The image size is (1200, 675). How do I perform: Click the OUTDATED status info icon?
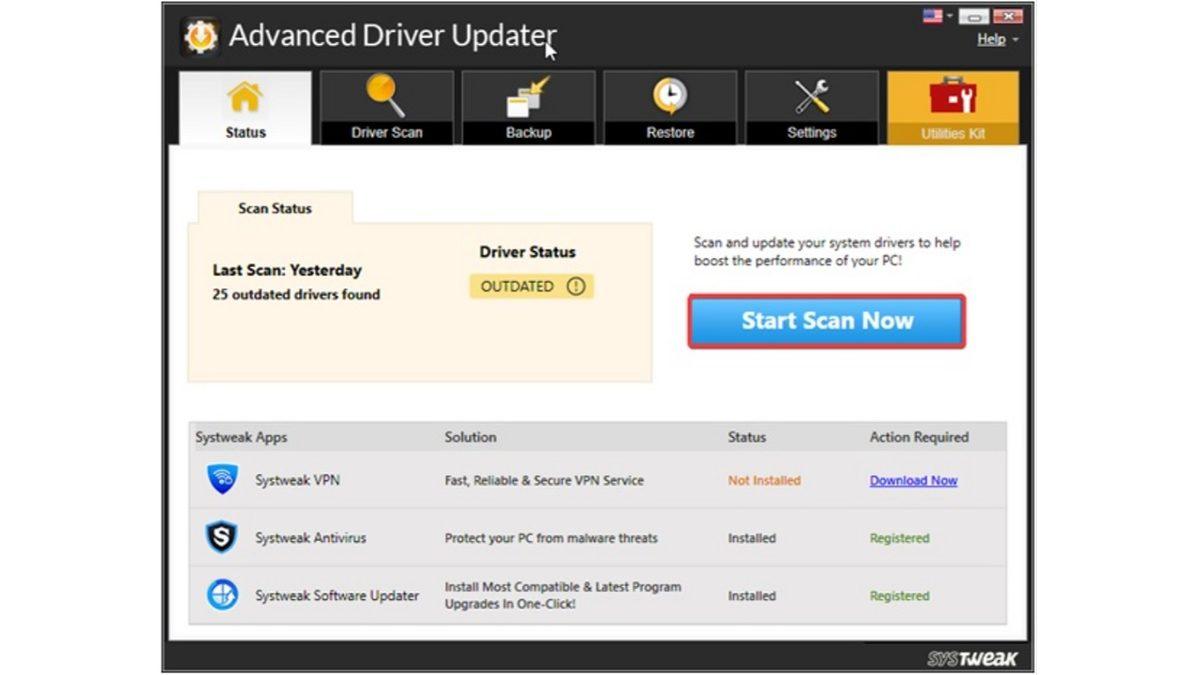[575, 287]
